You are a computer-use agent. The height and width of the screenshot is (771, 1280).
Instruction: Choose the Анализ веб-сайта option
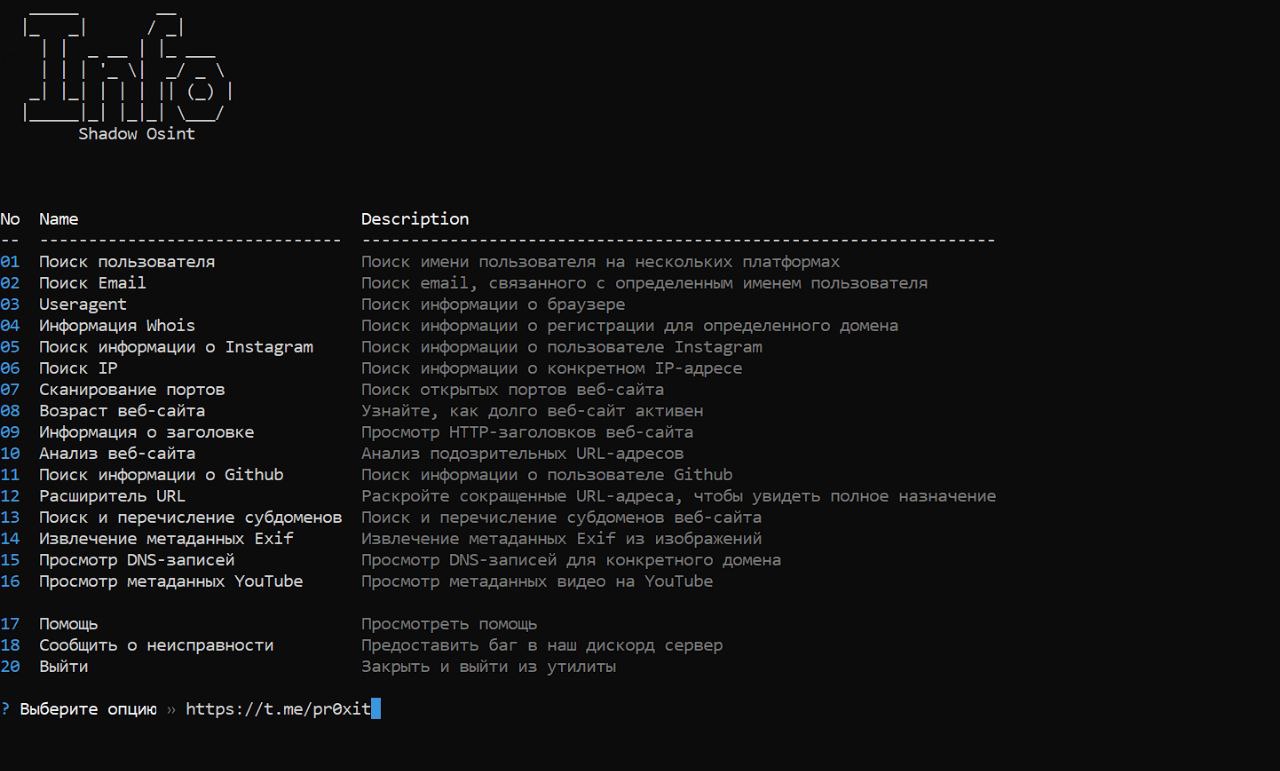[x=117, y=454]
